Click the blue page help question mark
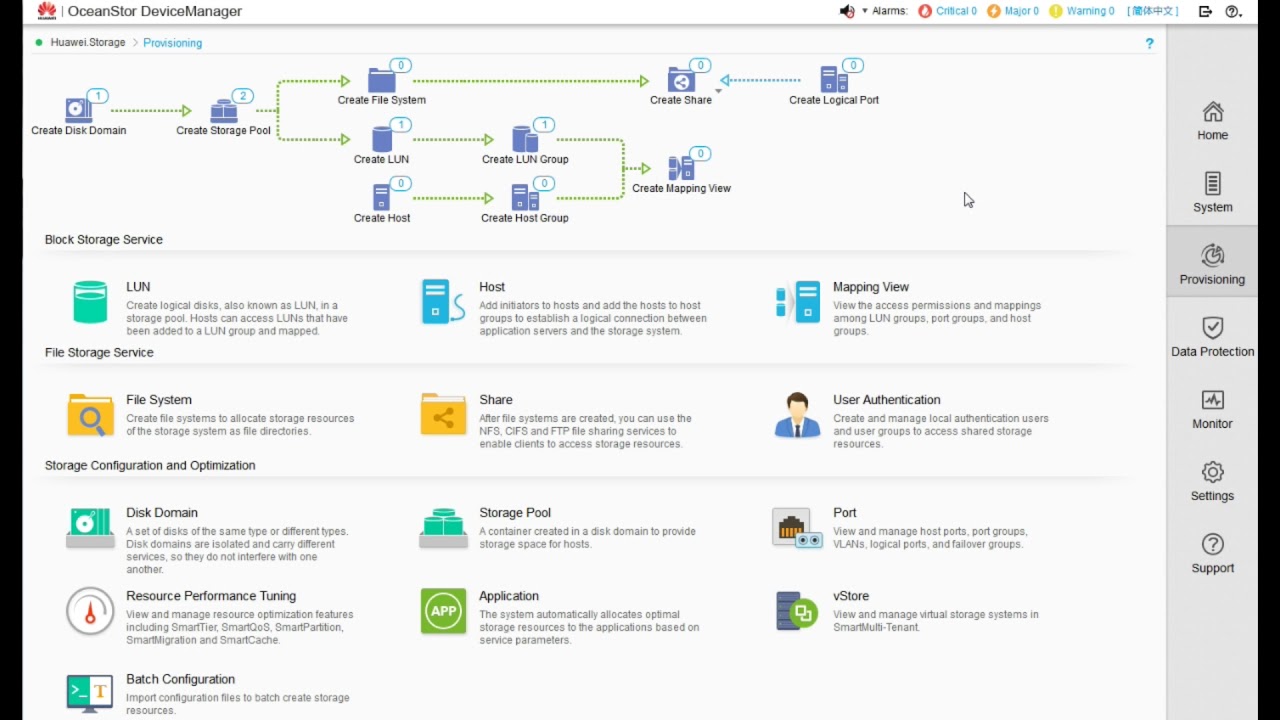The image size is (1280, 720). point(1149,43)
